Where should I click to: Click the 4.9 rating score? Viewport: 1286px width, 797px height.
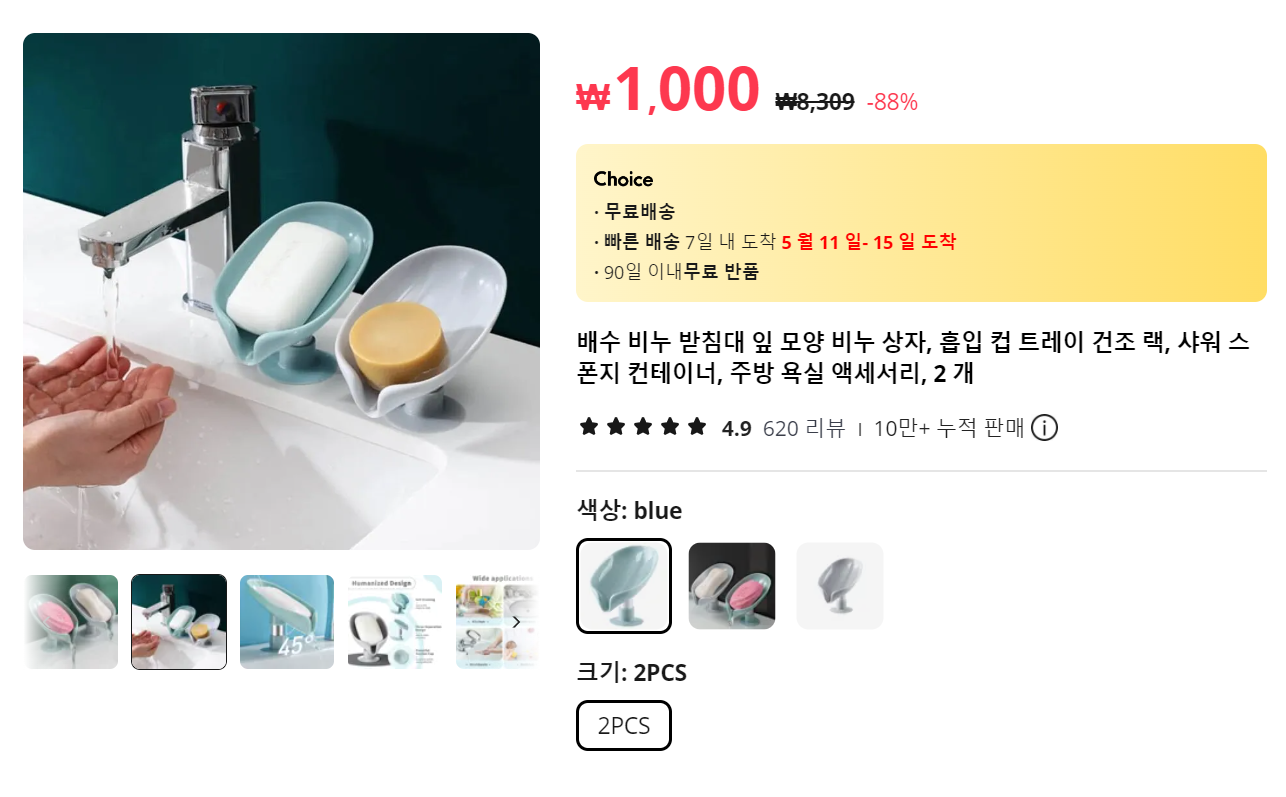click(736, 429)
